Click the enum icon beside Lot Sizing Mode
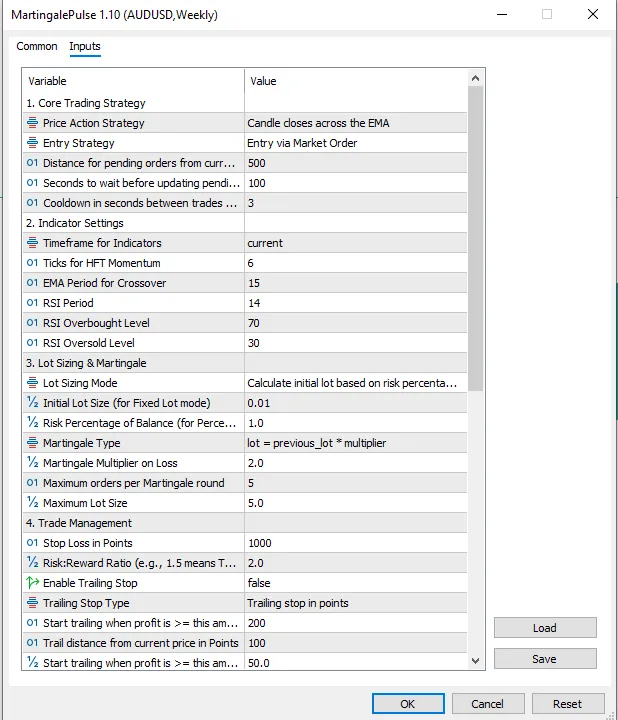 pyautogui.click(x=32, y=382)
